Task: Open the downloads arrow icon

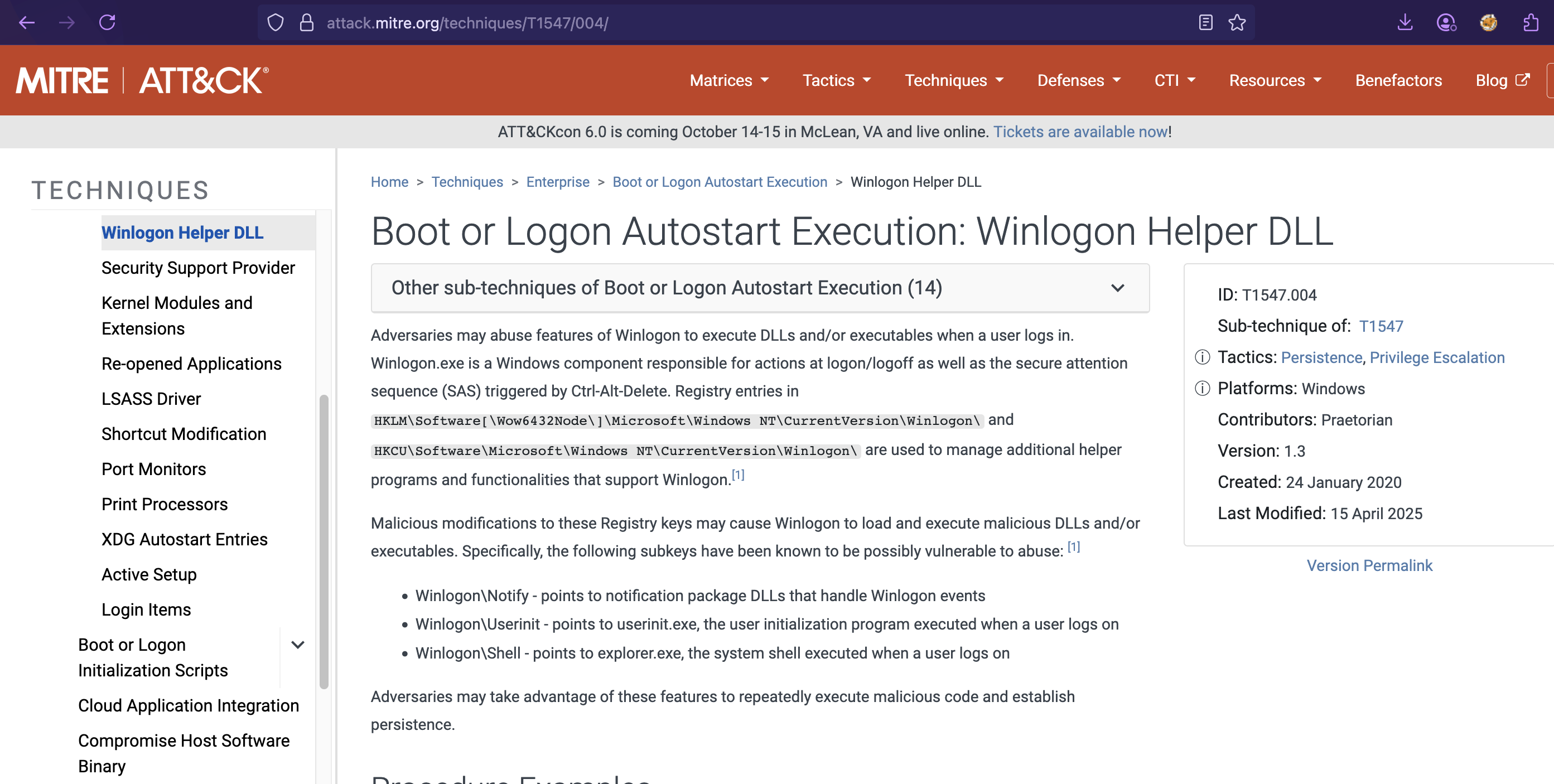Action: [x=1405, y=23]
